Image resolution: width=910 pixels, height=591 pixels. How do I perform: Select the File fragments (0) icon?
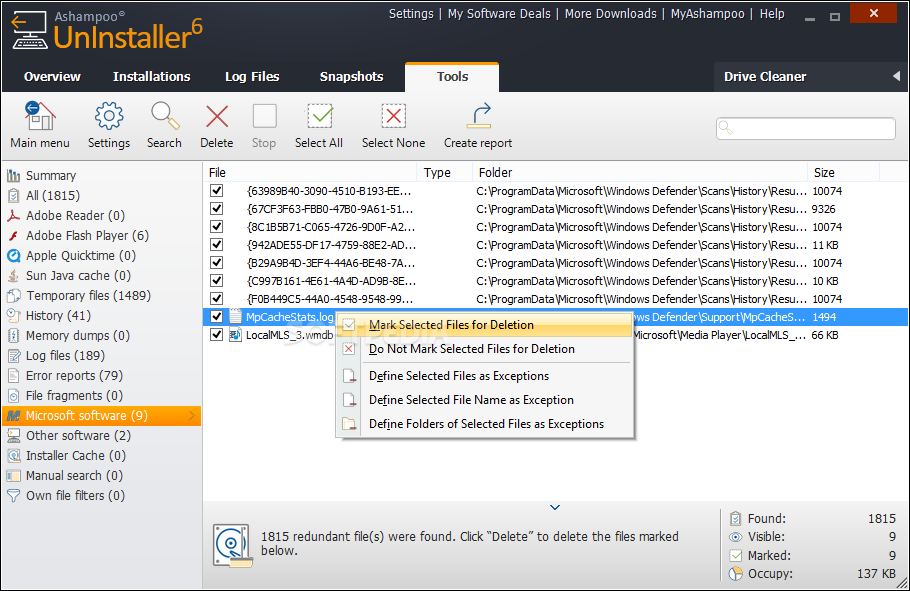click(13, 395)
